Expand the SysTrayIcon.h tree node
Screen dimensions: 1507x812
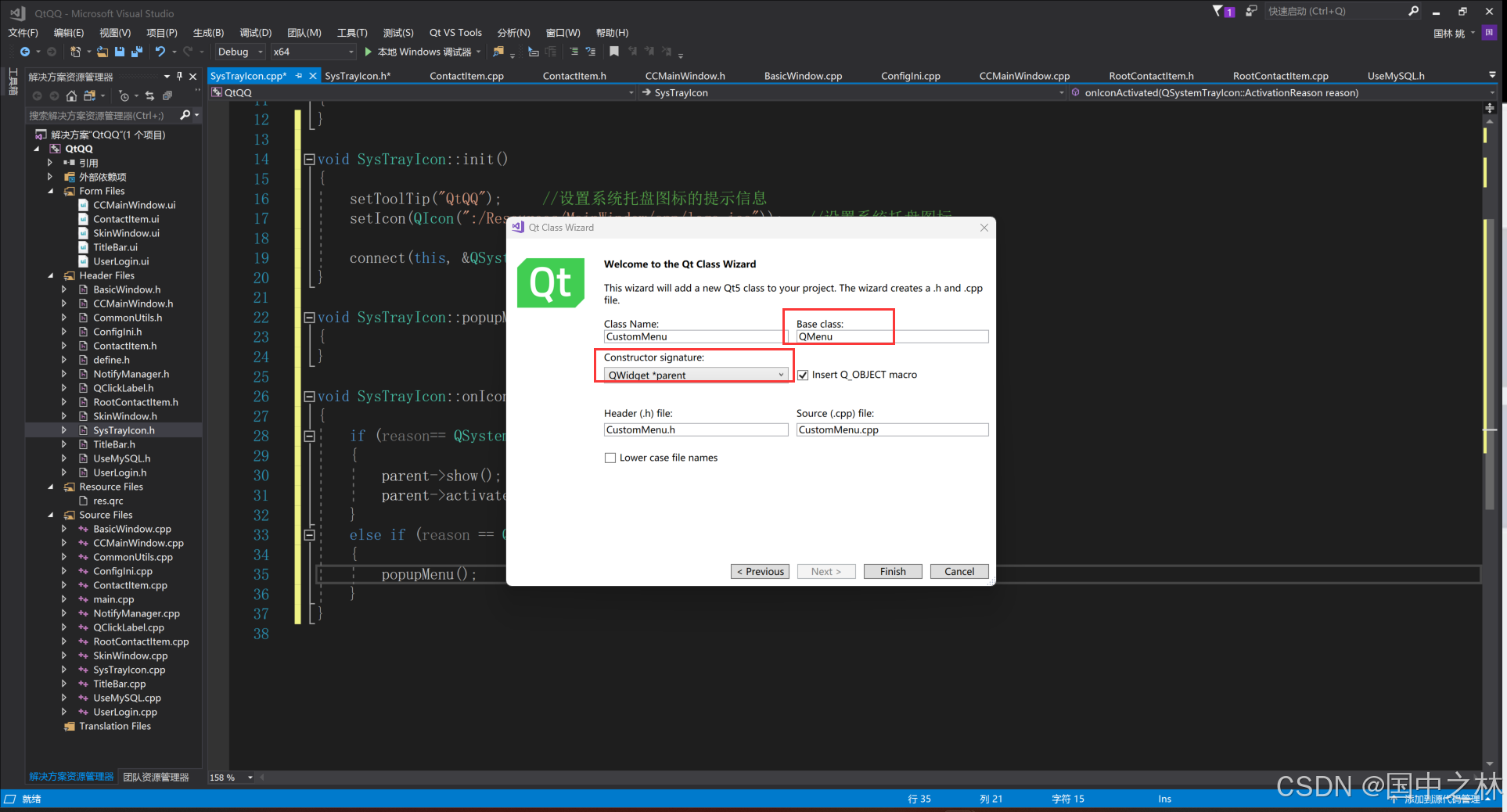pos(64,430)
